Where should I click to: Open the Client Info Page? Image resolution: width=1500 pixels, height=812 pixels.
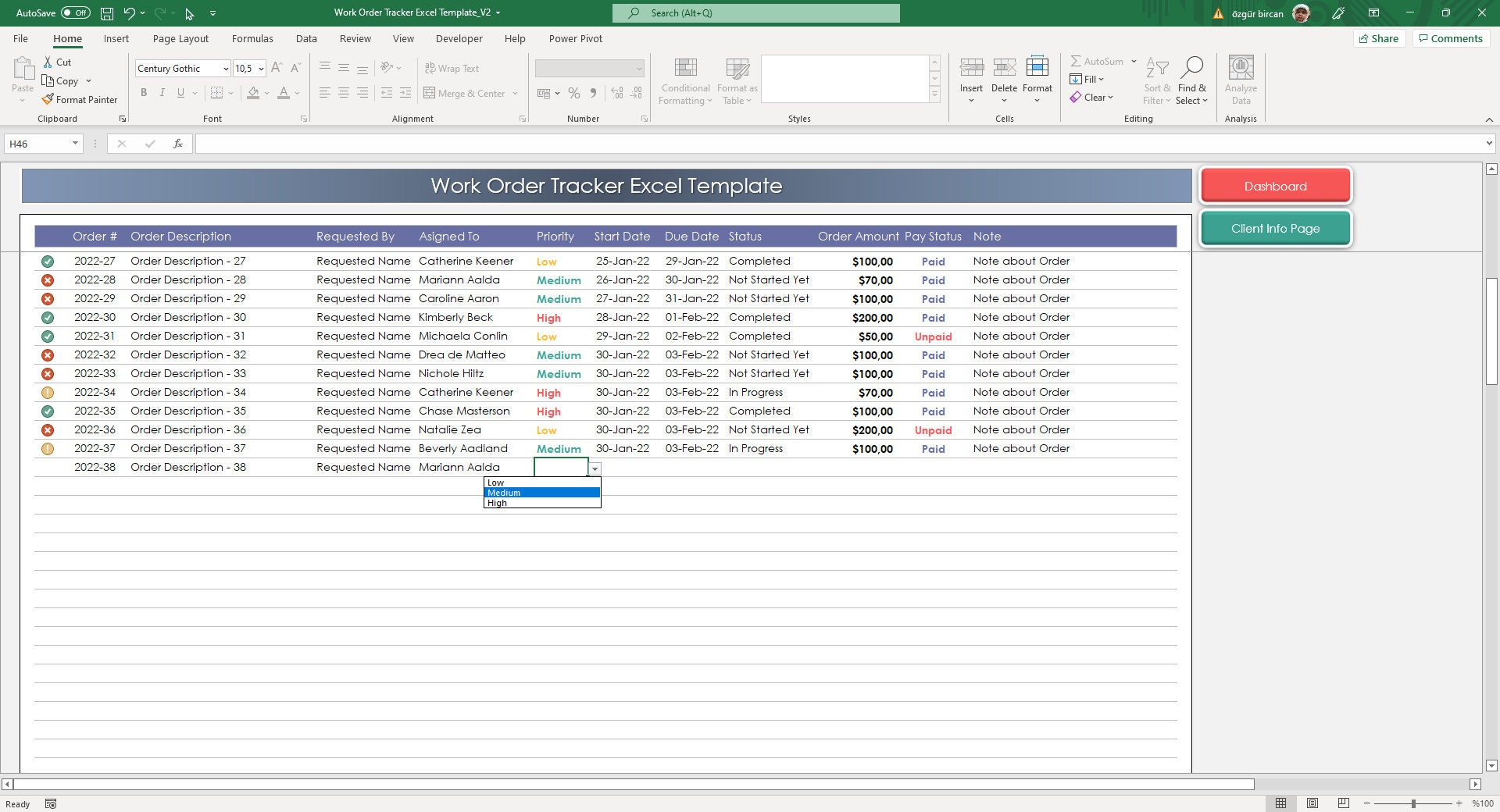point(1275,228)
